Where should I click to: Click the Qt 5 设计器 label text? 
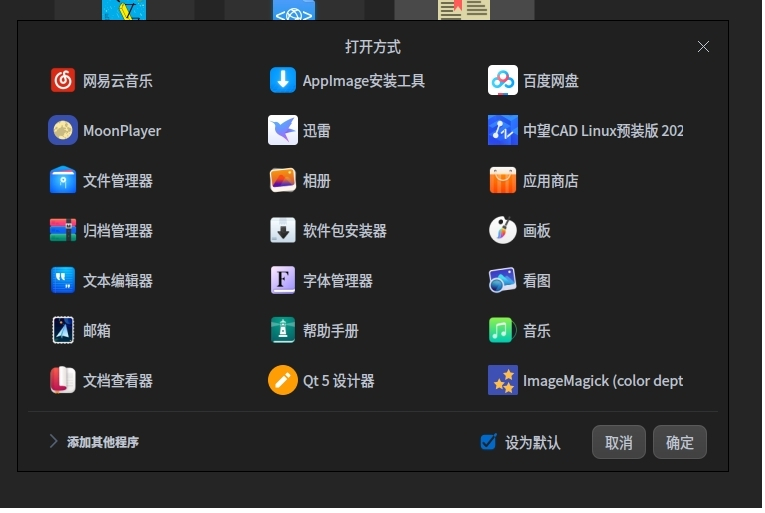pyautogui.click(x=339, y=381)
